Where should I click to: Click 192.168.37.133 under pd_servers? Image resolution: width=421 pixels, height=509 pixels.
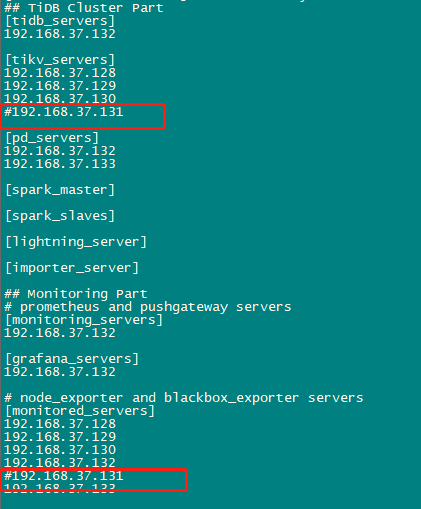60,164
